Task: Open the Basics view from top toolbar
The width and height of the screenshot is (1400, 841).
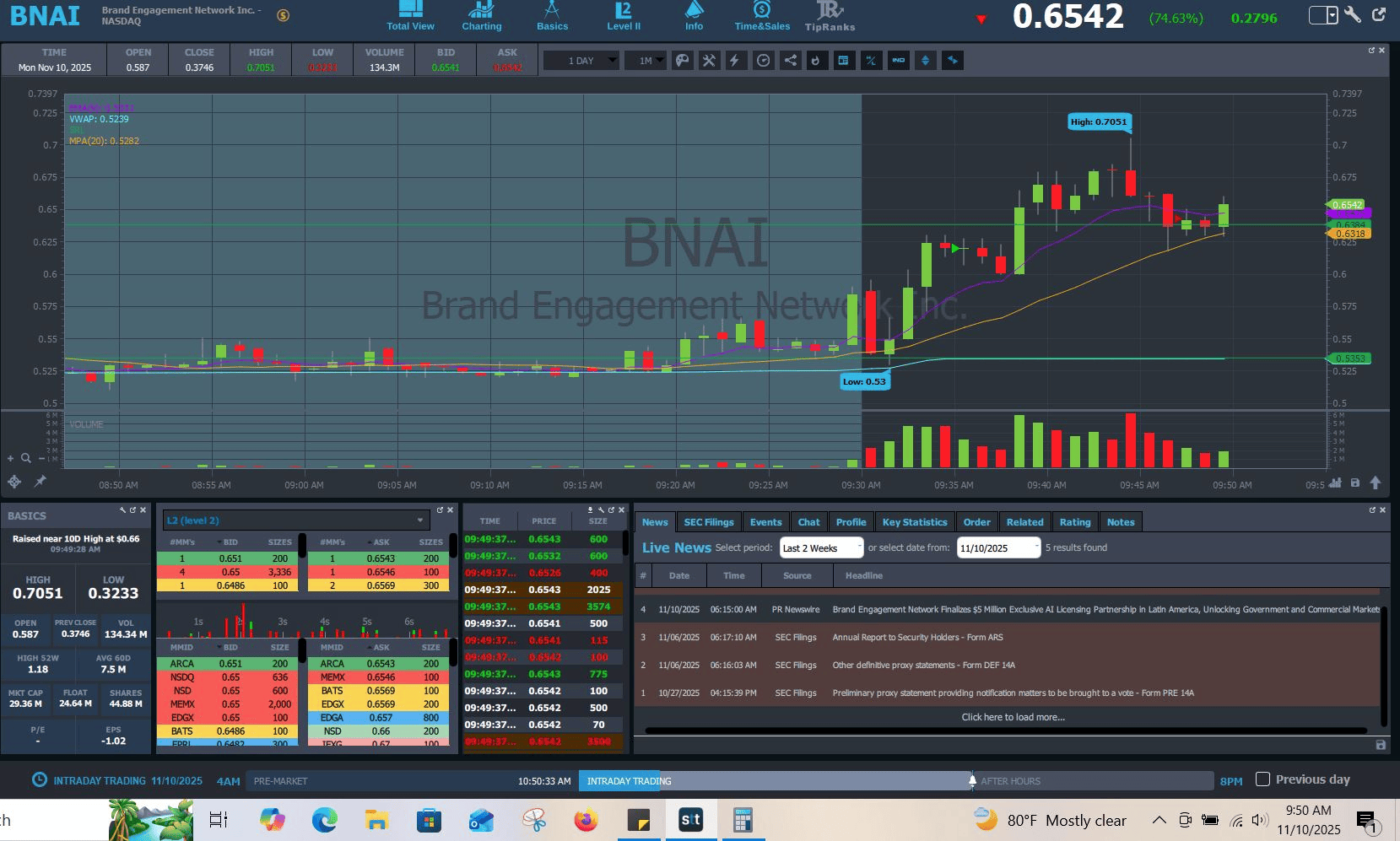Action: [x=552, y=16]
